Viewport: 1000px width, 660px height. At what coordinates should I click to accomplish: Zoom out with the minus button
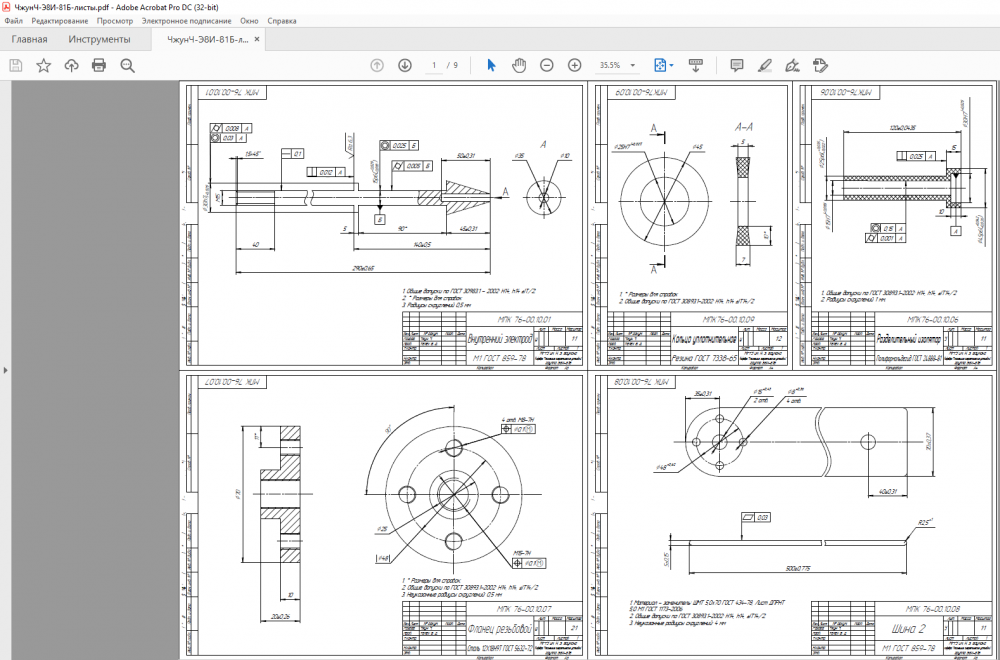coord(547,65)
